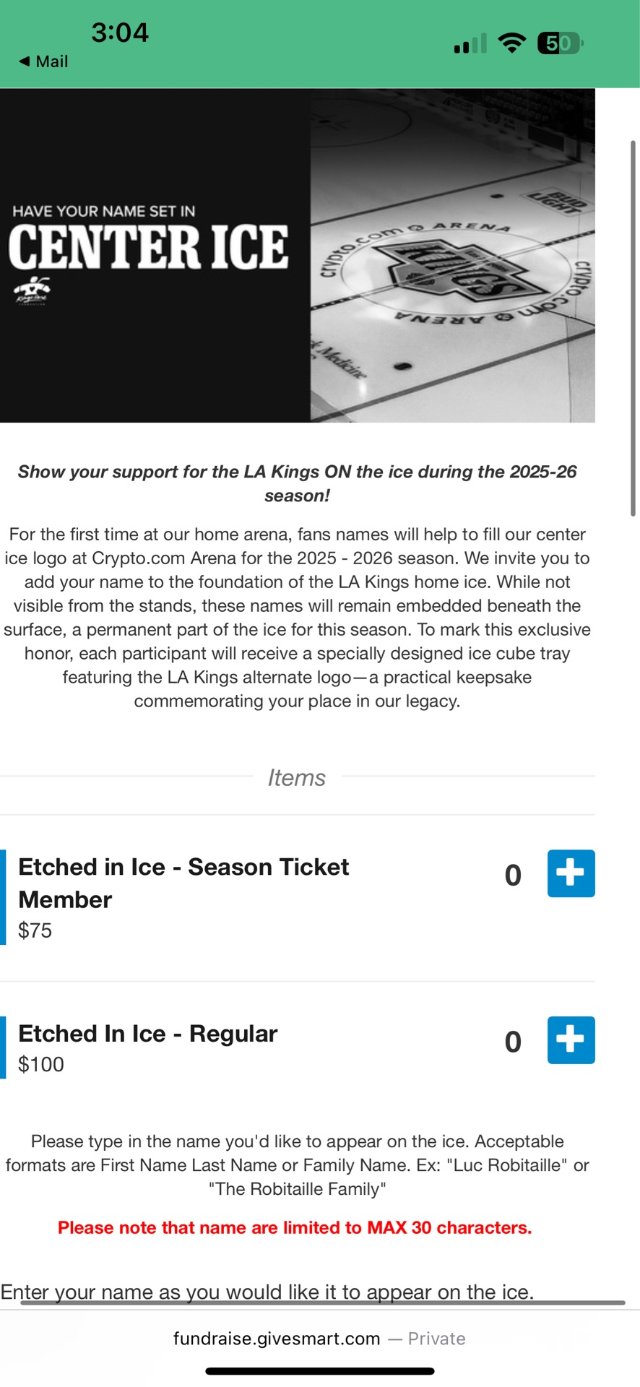Tap the vertical page scrollbar

(632, 300)
